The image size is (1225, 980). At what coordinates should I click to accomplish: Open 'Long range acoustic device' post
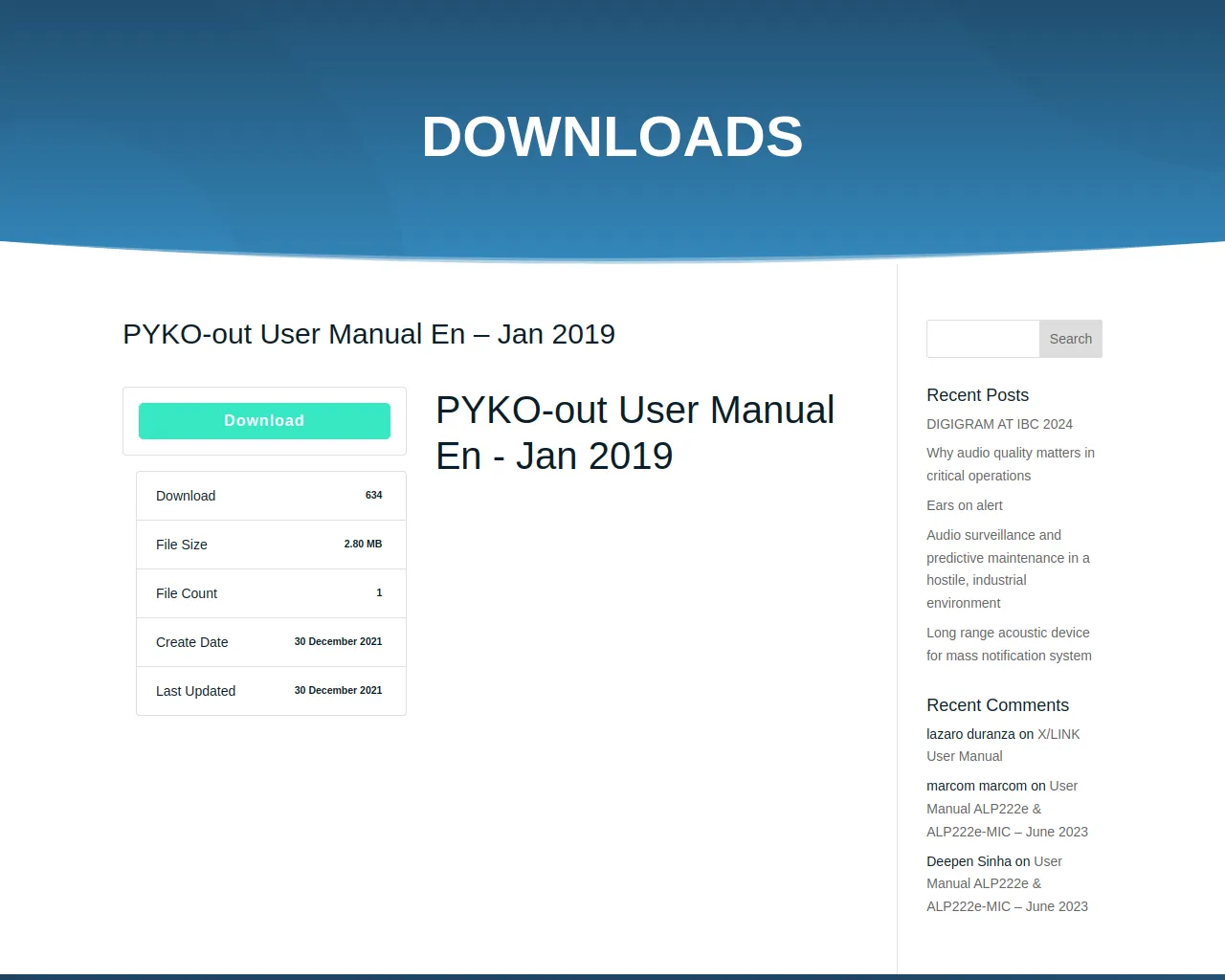1009,644
